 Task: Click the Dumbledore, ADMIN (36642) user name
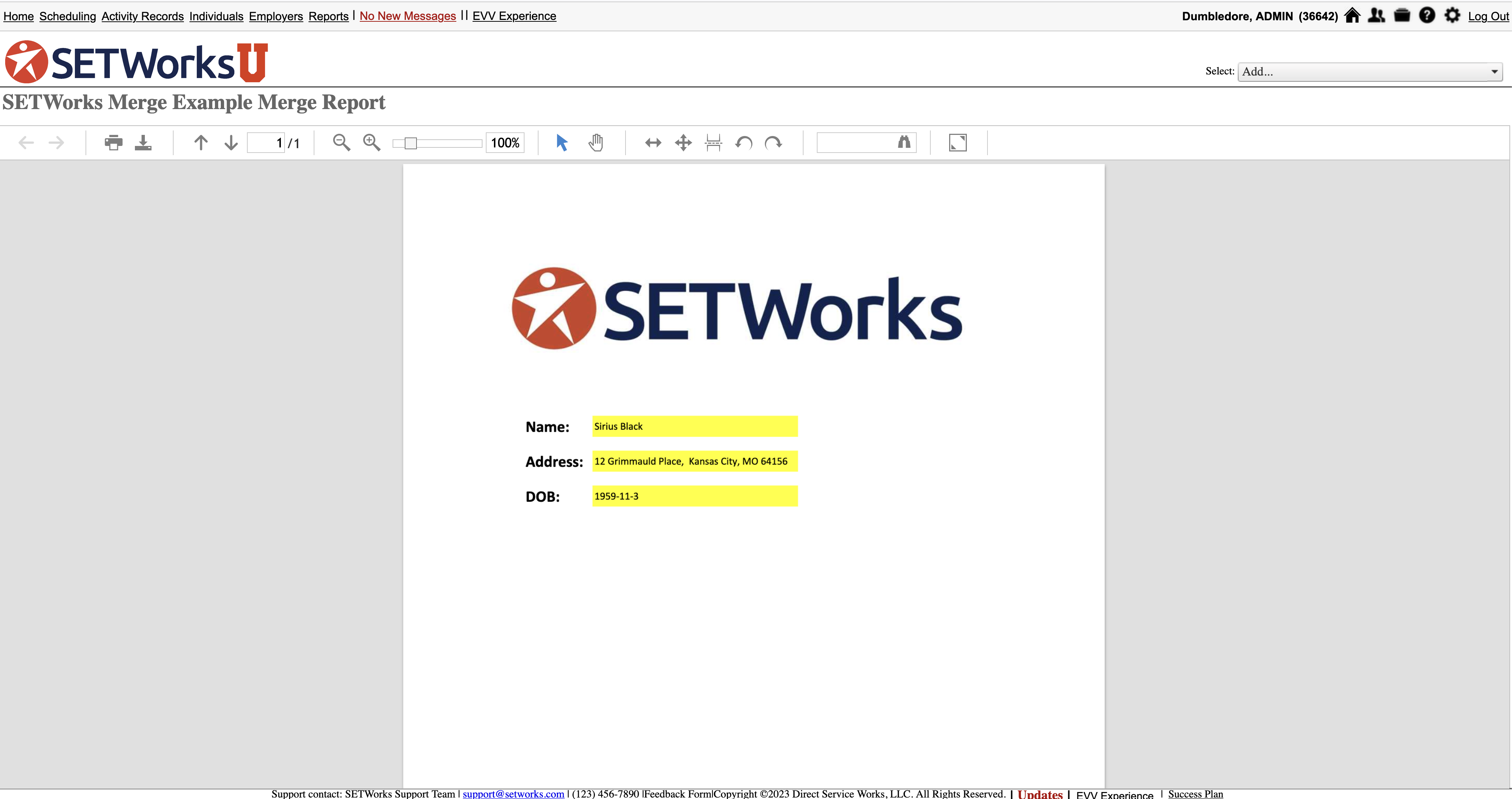[1260, 16]
